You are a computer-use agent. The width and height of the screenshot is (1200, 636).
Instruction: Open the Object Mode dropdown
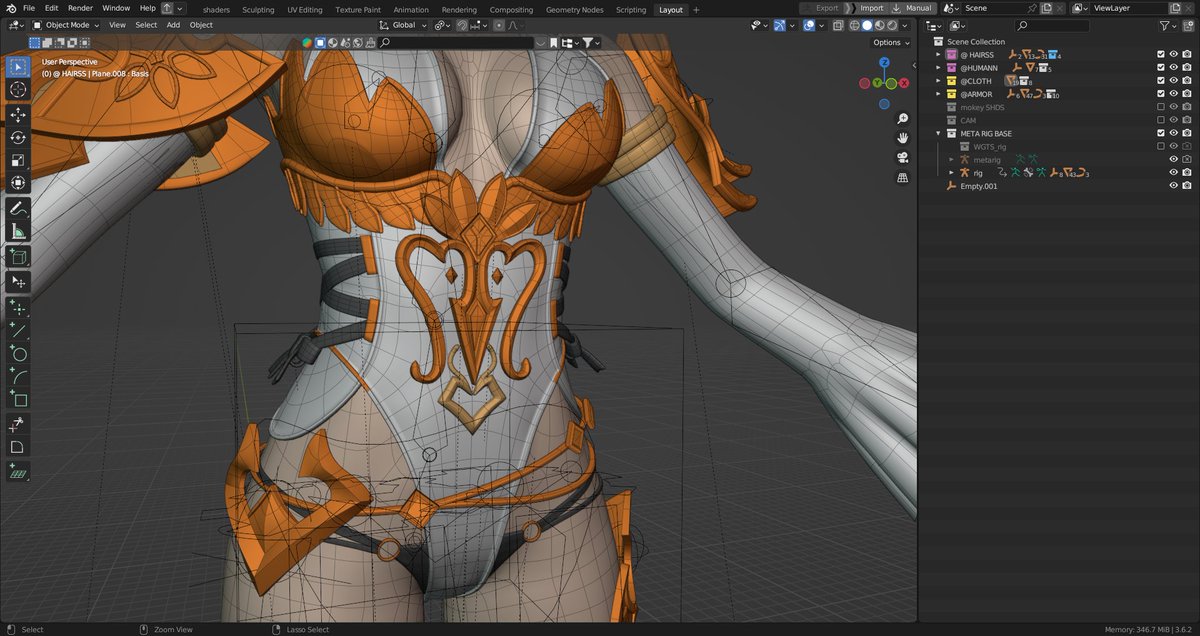[65, 25]
